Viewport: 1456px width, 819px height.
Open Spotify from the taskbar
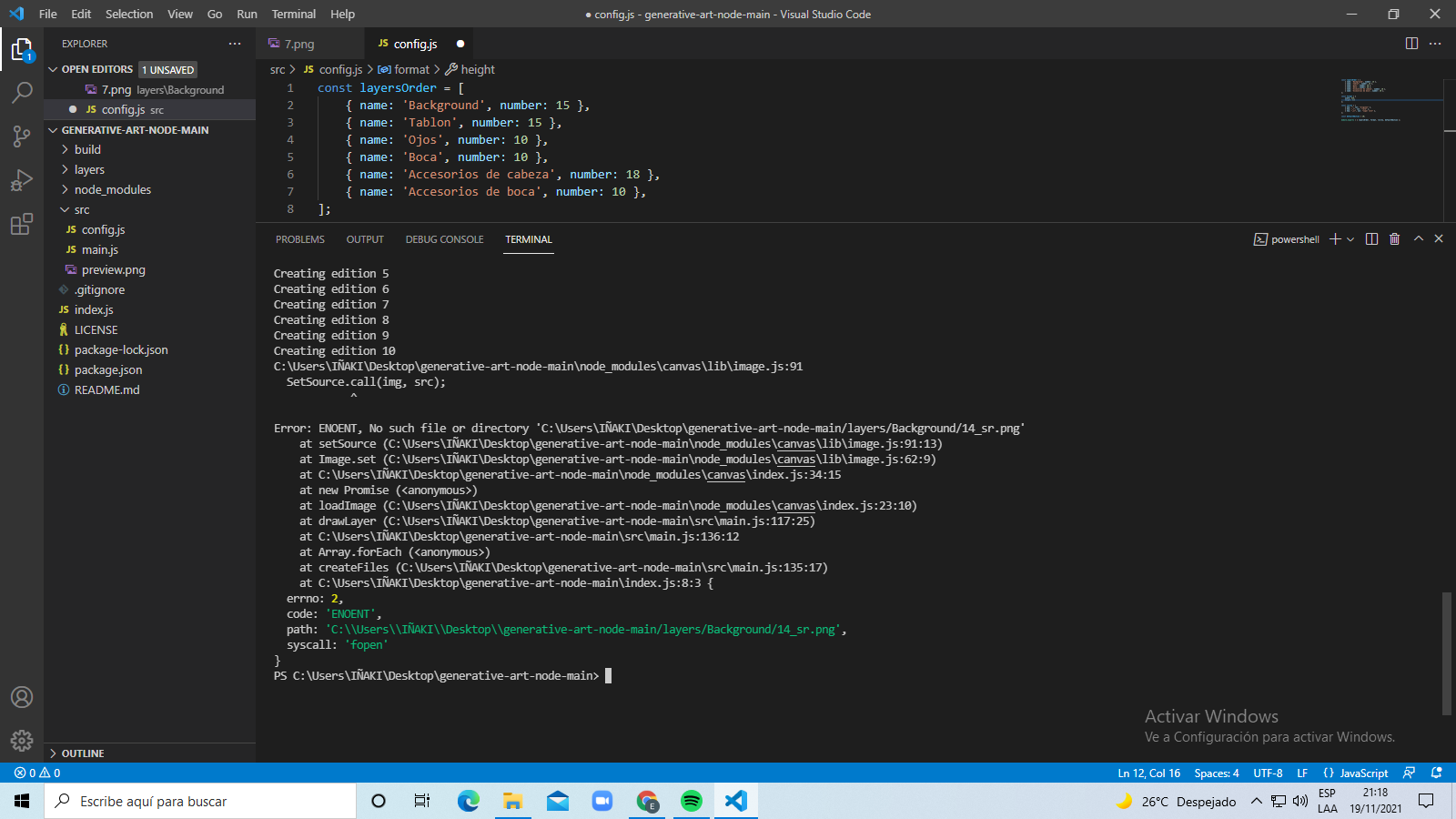tap(692, 801)
